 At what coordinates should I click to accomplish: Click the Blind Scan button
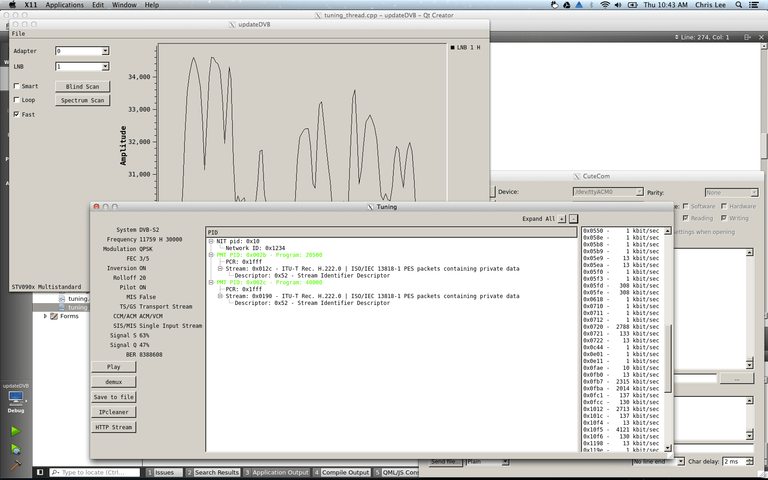(x=82, y=86)
